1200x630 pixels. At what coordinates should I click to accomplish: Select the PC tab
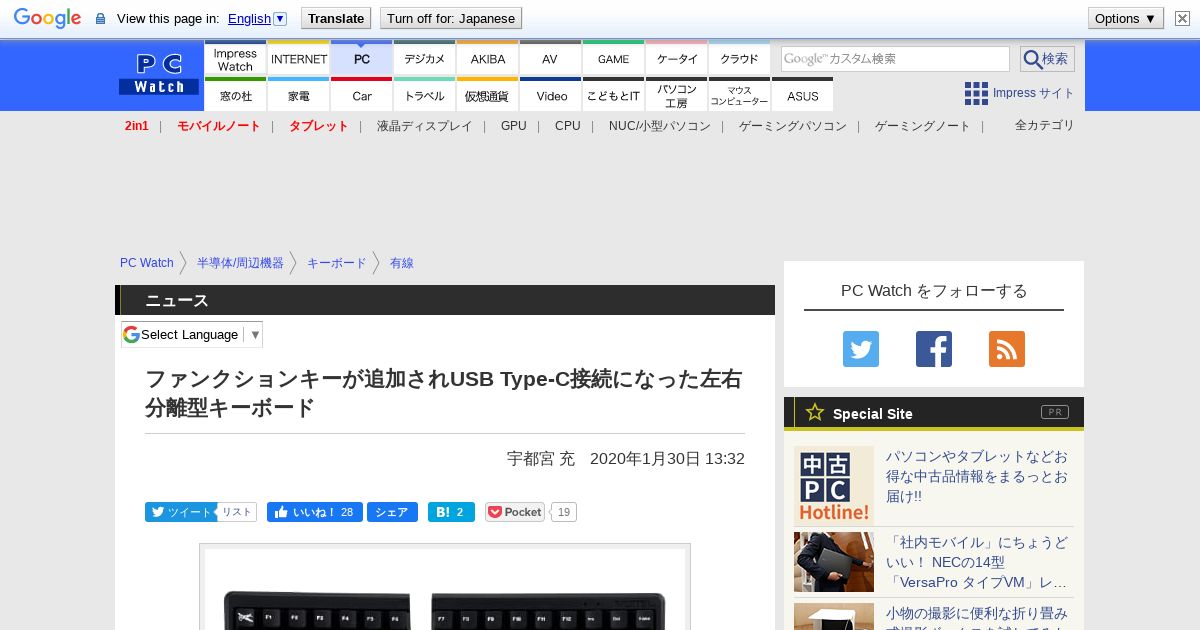tap(362, 59)
